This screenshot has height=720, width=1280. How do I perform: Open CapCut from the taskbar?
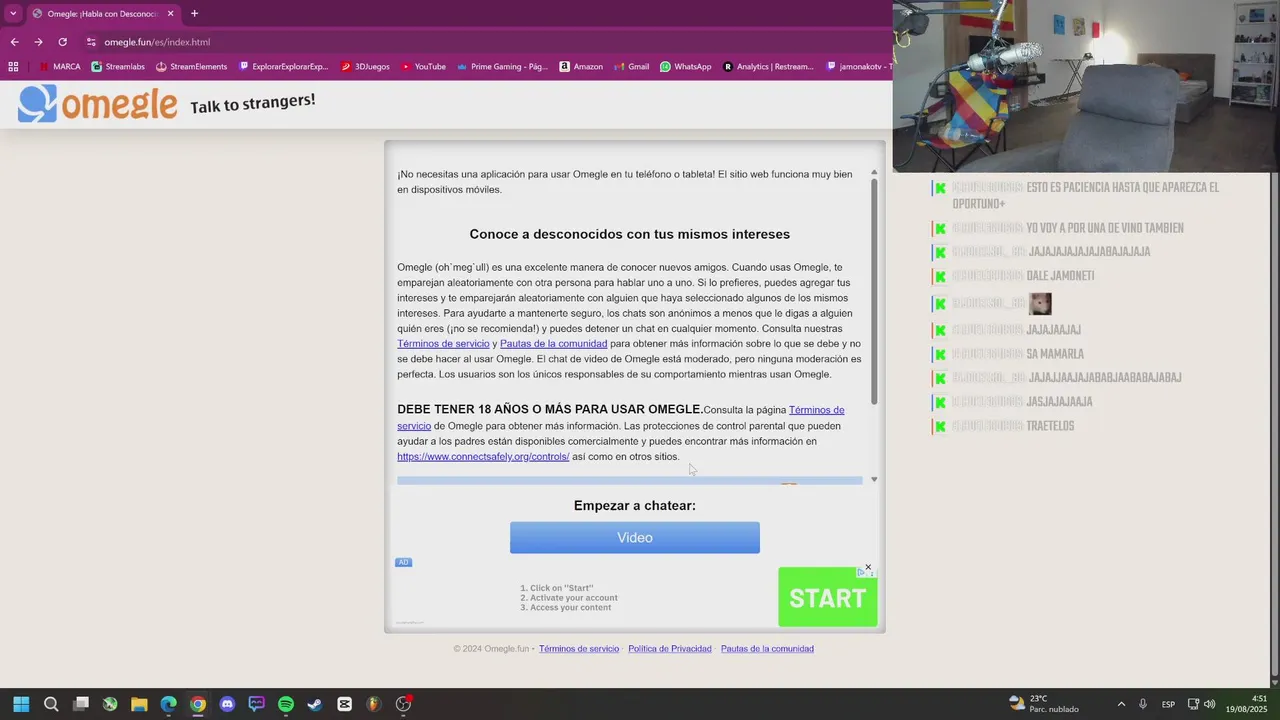pos(345,704)
